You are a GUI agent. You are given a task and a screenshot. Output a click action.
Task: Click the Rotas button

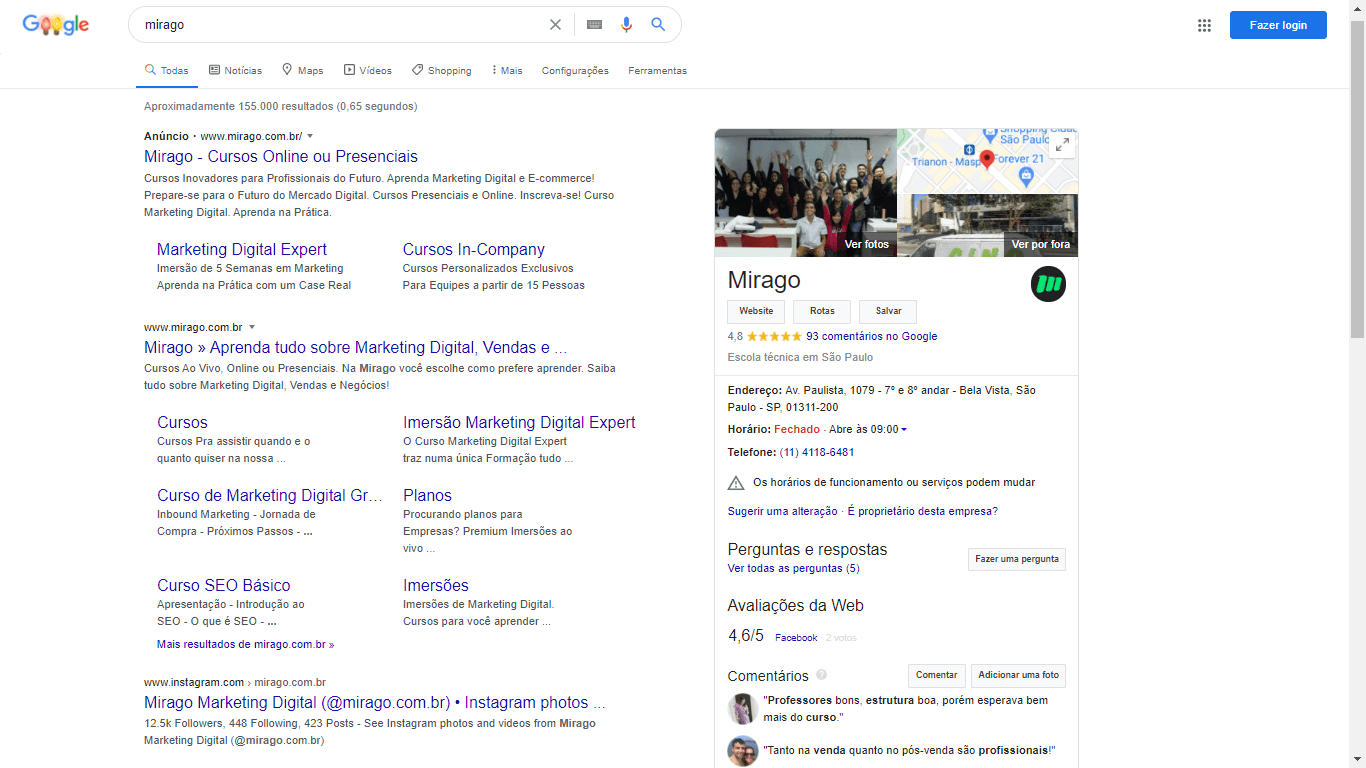click(x=822, y=311)
